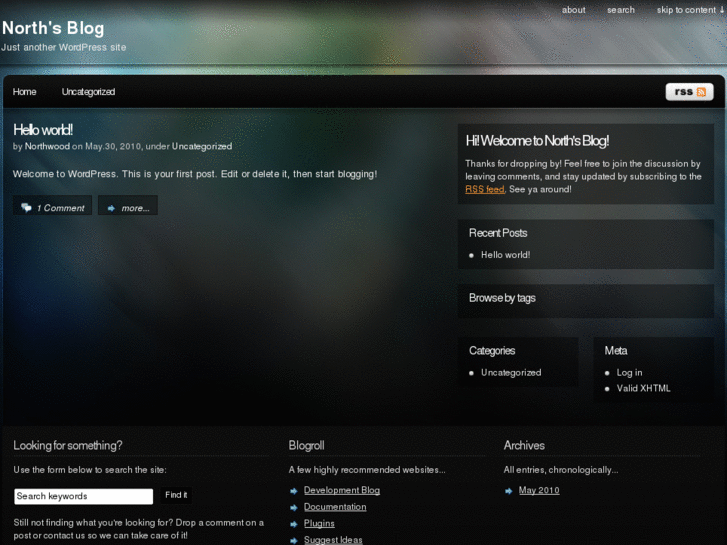Viewport: 727px width, 545px height.
Task: Click the arrow icon next to Documentation
Action: pos(293,508)
